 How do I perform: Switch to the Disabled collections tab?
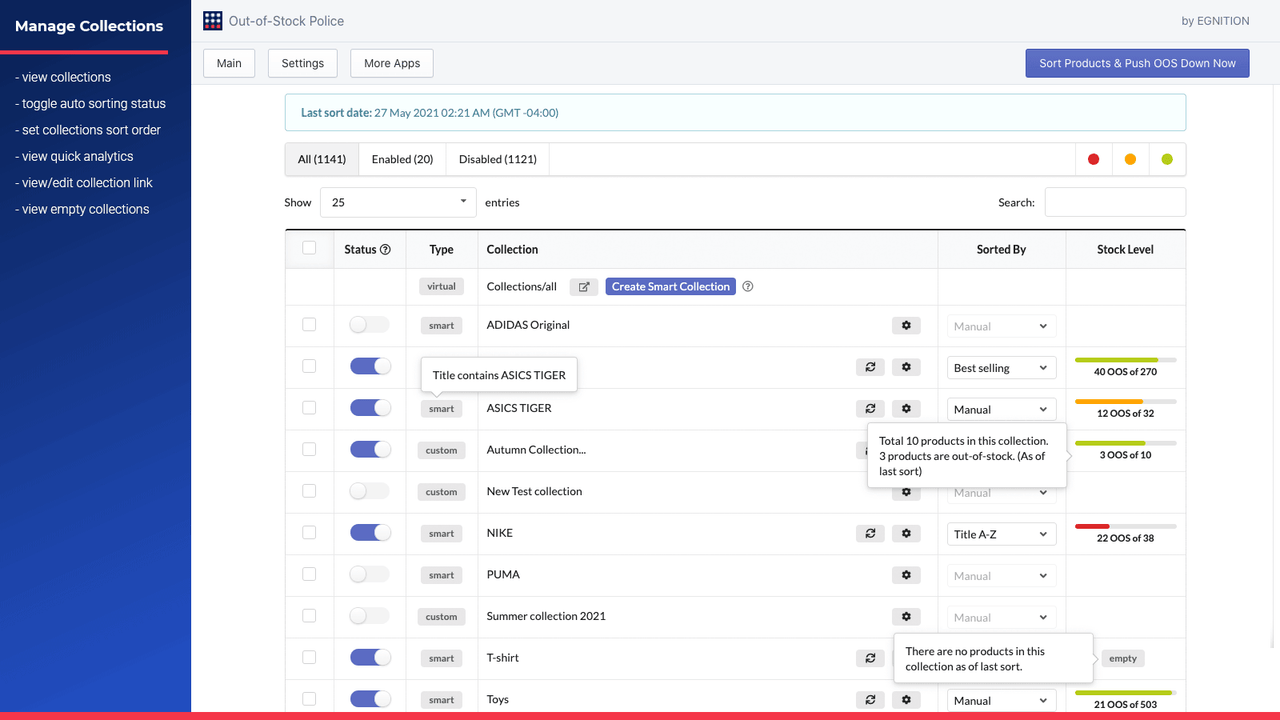click(496, 158)
